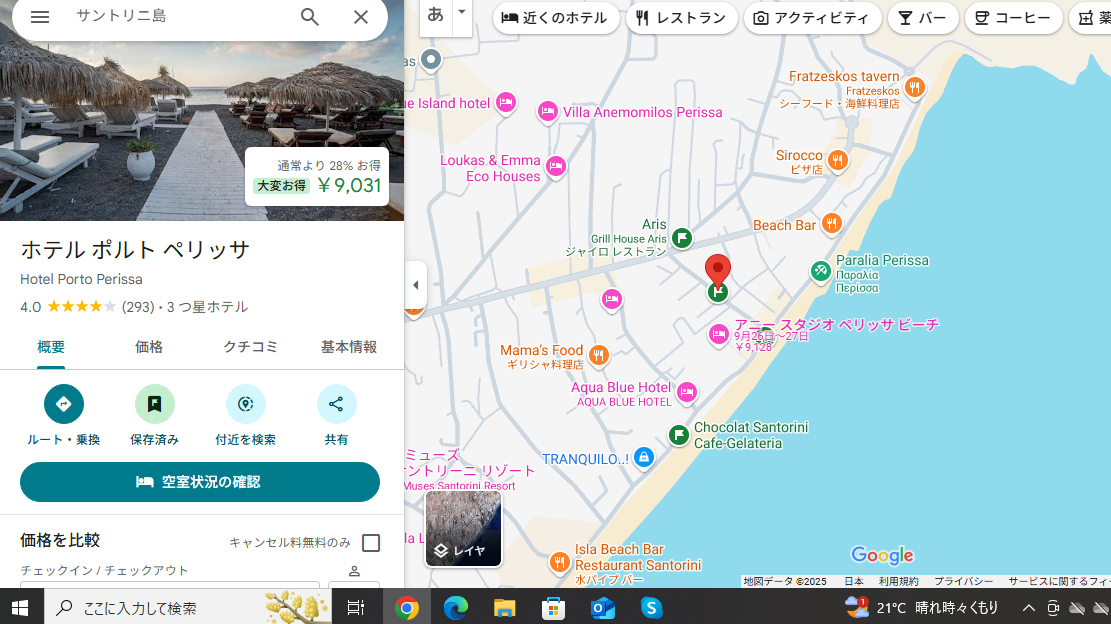Clear the search with the X icon
Viewport: 1111px width, 624px height.
(x=361, y=17)
